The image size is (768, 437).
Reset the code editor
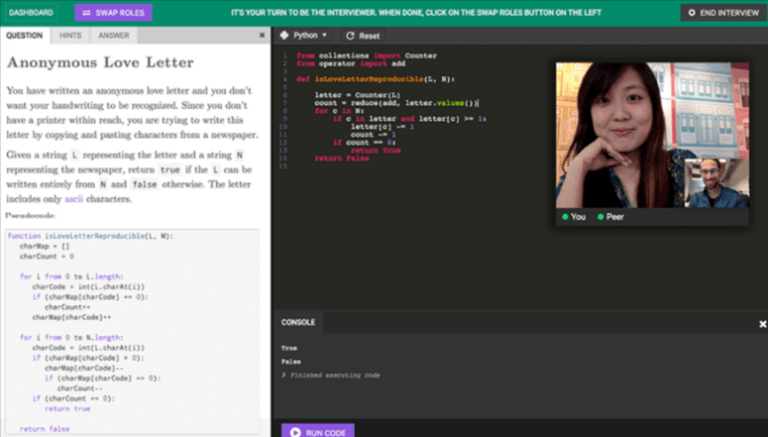coord(362,35)
